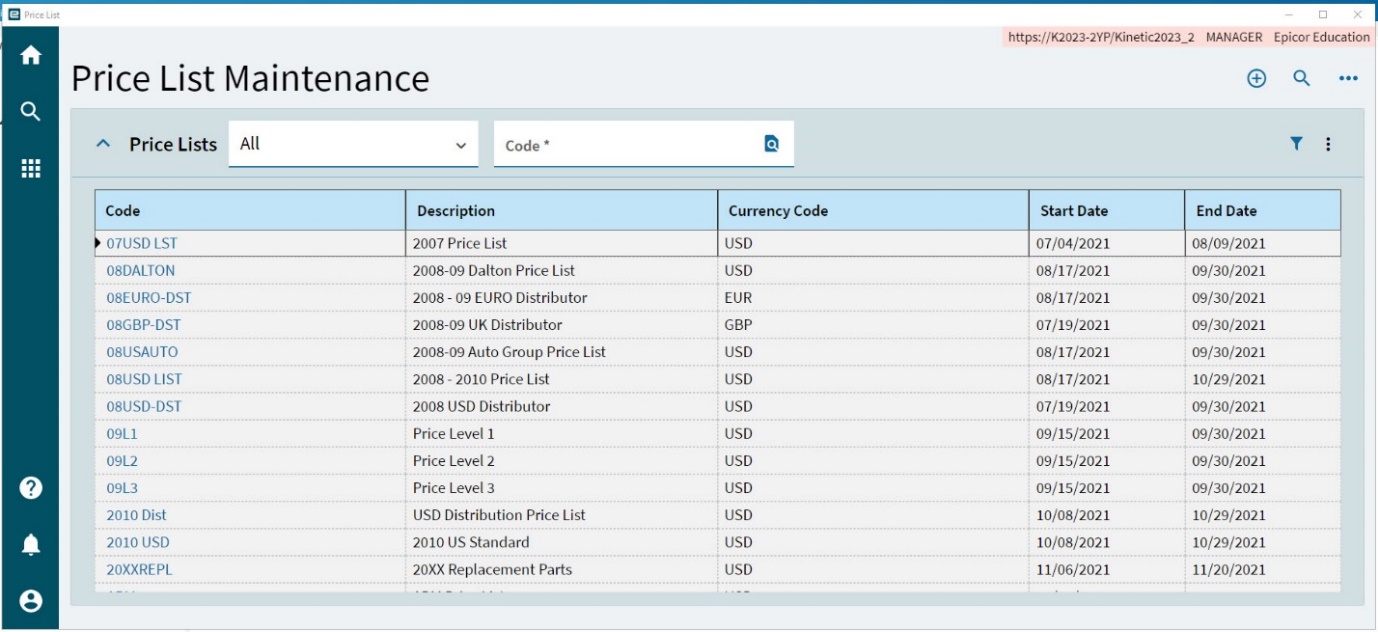Open the 09L1 price list link
The height and width of the screenshot is (632, 1378).
coord(122,433)
